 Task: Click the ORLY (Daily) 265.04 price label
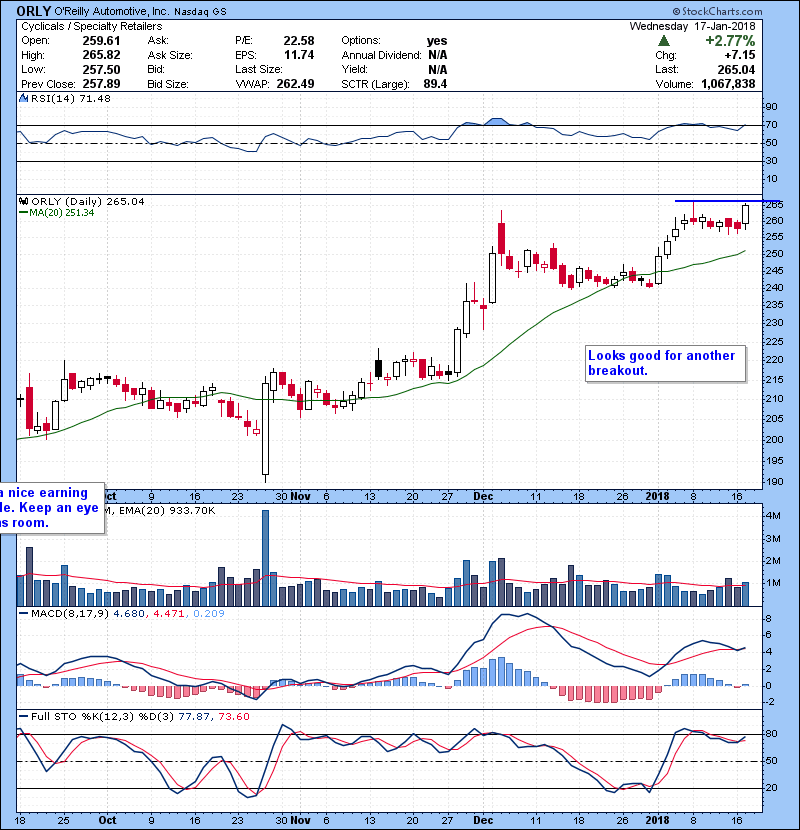pos(87,201)
